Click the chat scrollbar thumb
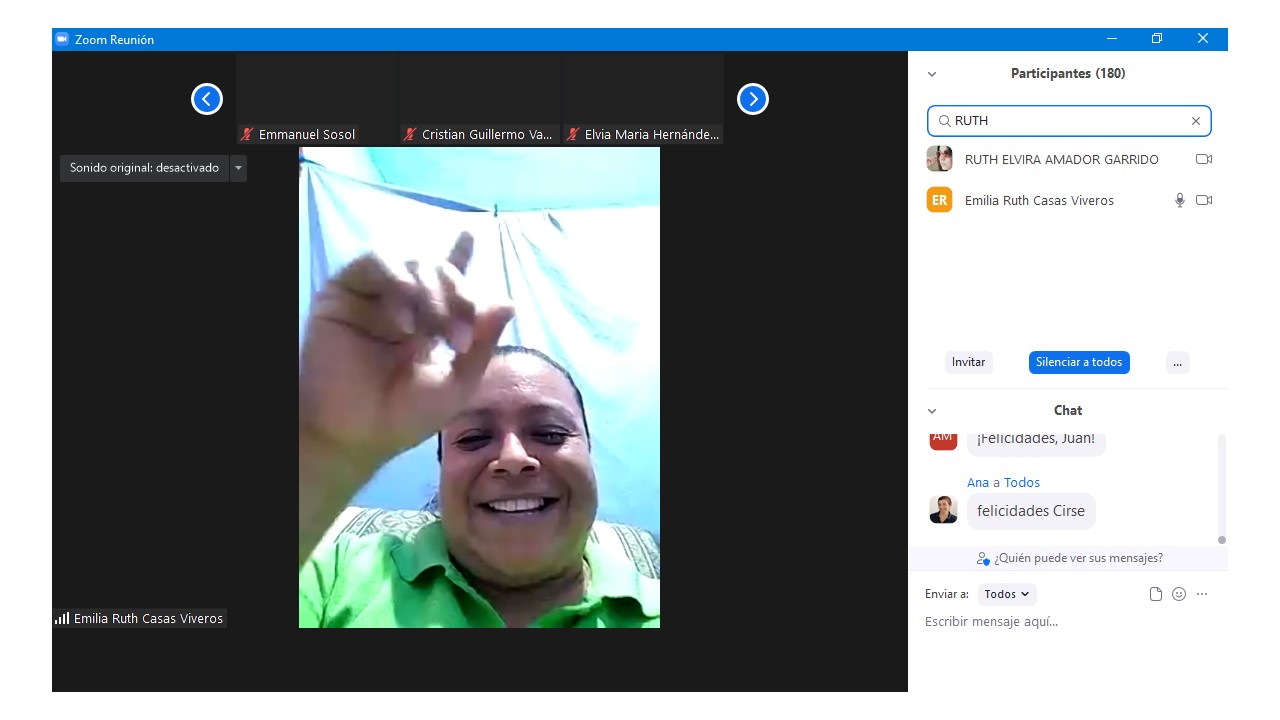1280x720 pixels. point(1221,540)
